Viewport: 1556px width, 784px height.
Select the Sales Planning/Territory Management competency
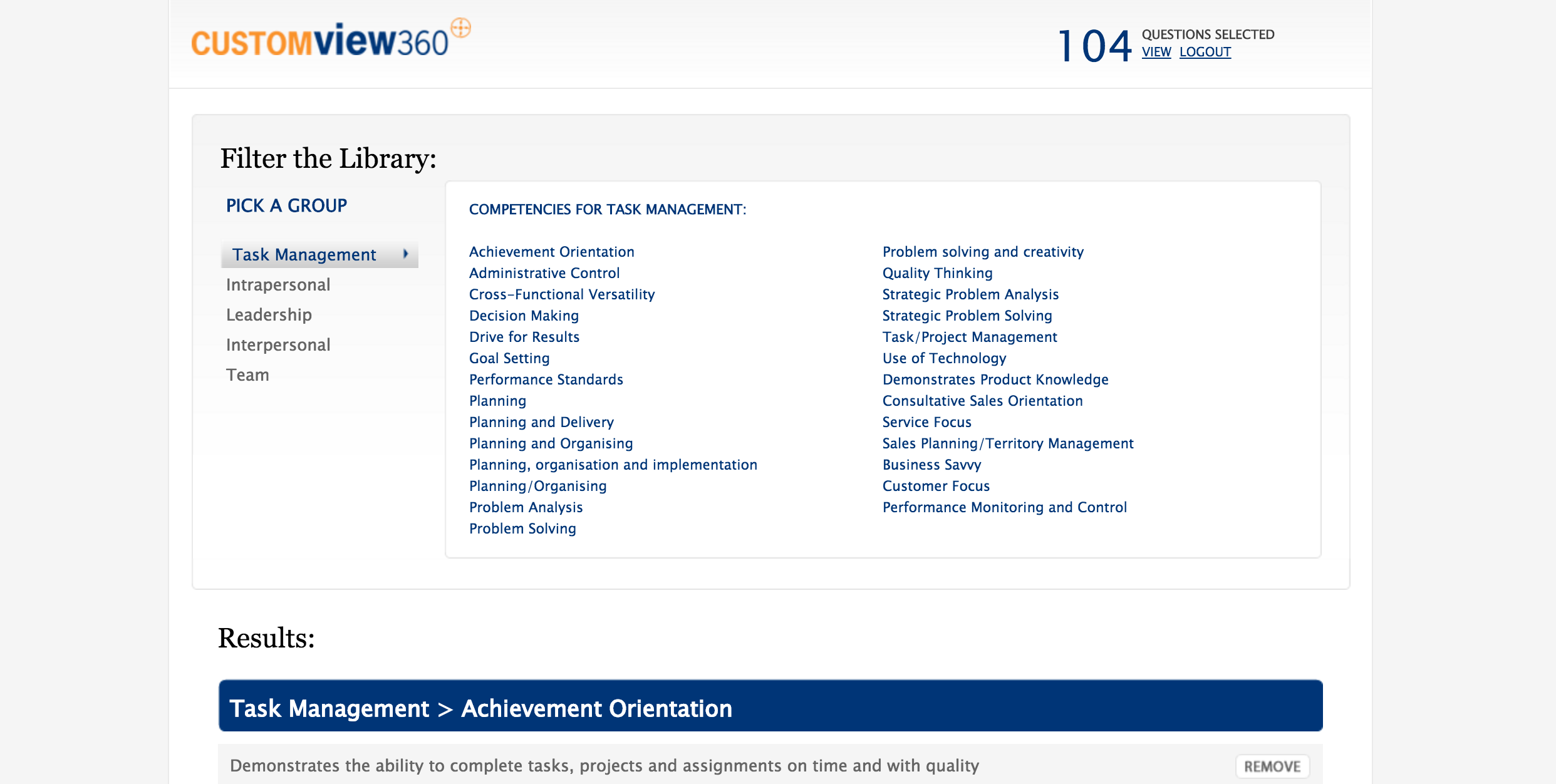click(x=1007, y=443)
